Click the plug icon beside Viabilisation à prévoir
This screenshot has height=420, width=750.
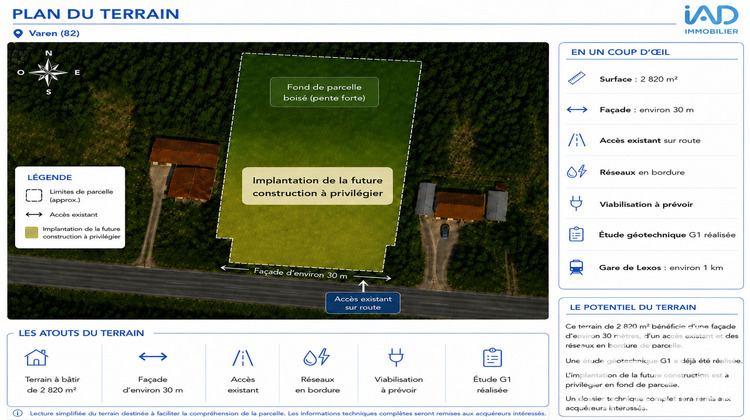point(576,203)
